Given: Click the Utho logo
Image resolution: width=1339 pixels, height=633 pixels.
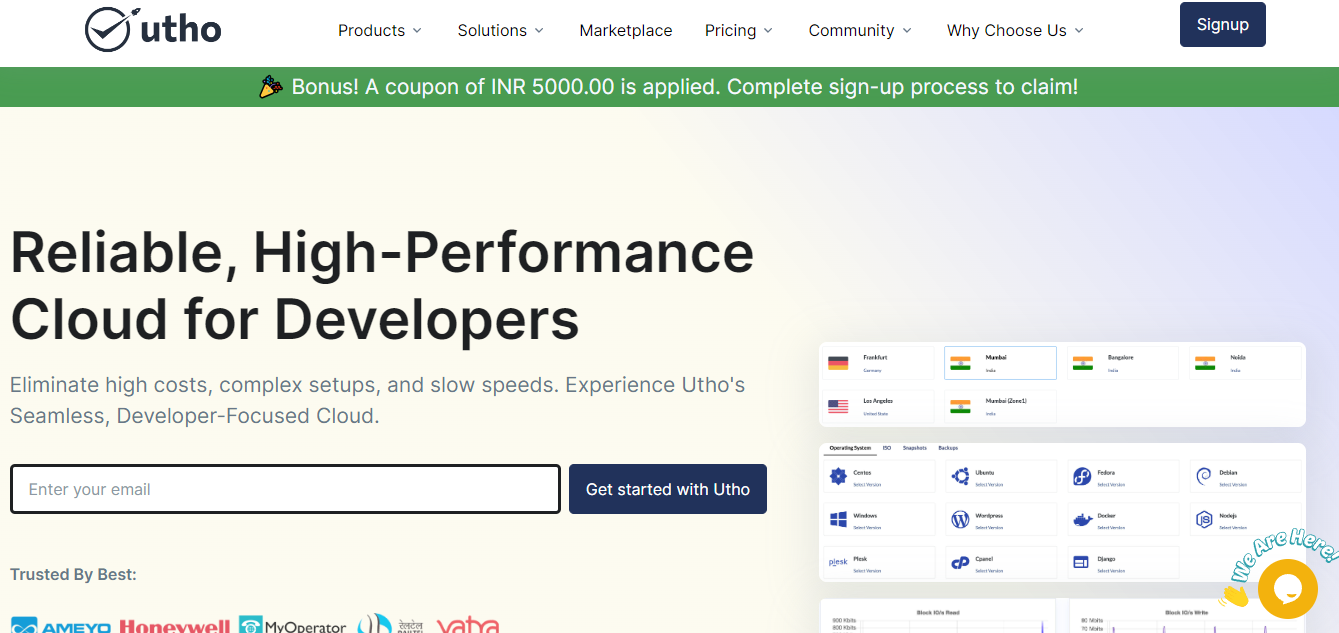Looking at the screenshot, I should (152, 29).
